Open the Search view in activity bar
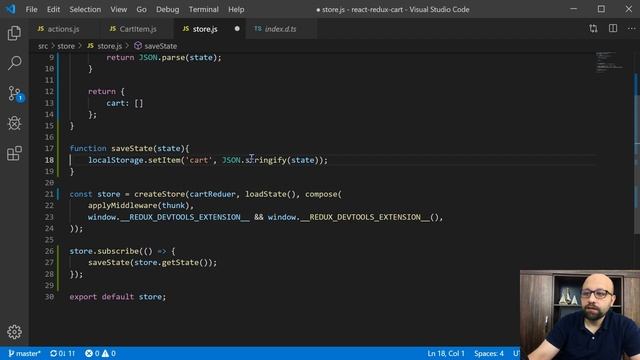Viewport: 640px width, 360px height. coord(14,63)
